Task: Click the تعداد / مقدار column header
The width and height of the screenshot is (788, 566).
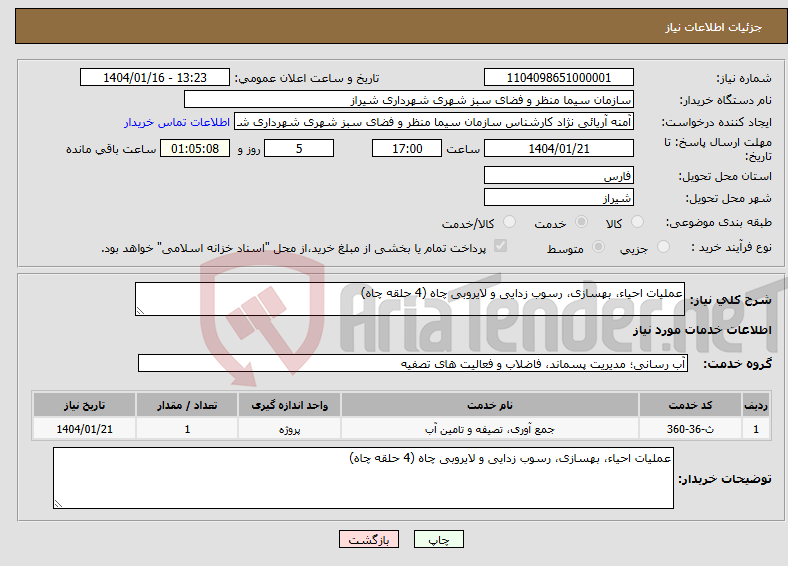Action: click(187, 405)
